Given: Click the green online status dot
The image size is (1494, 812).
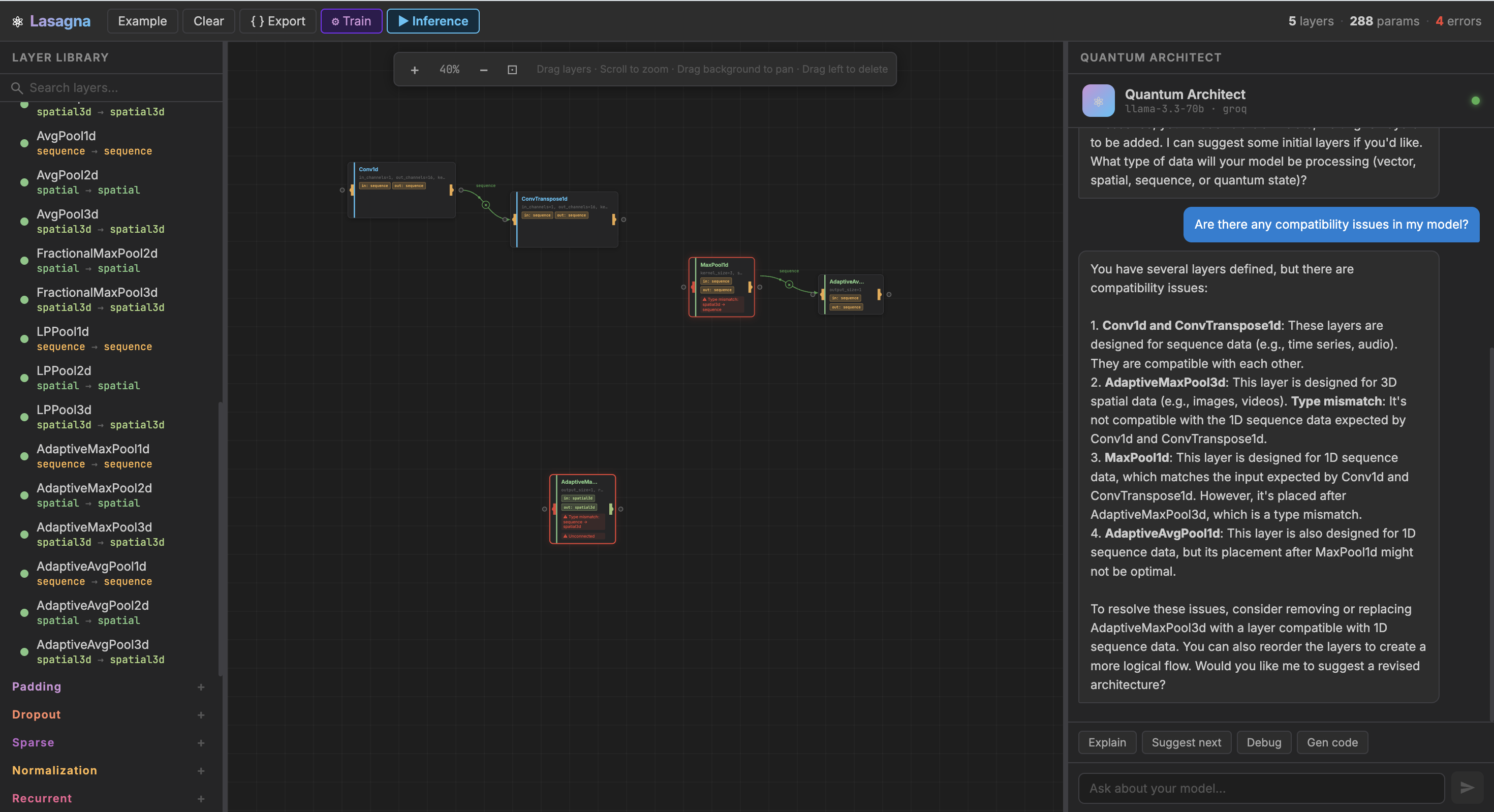Looking at the screenshot, I should pyautogui.click(x=1475, y=101).
